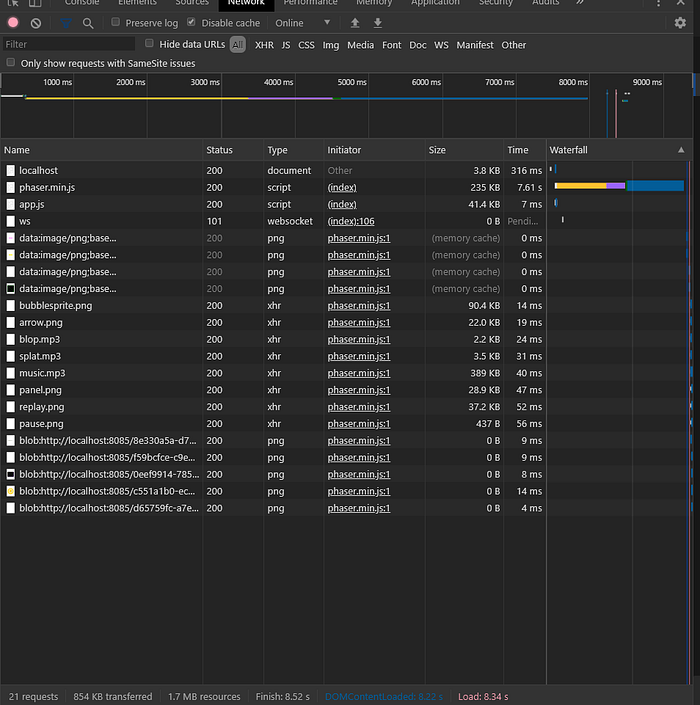Toggle the filter funnel icon
Image resolution: width=700 pixels, height=705 pixels.
66,23
